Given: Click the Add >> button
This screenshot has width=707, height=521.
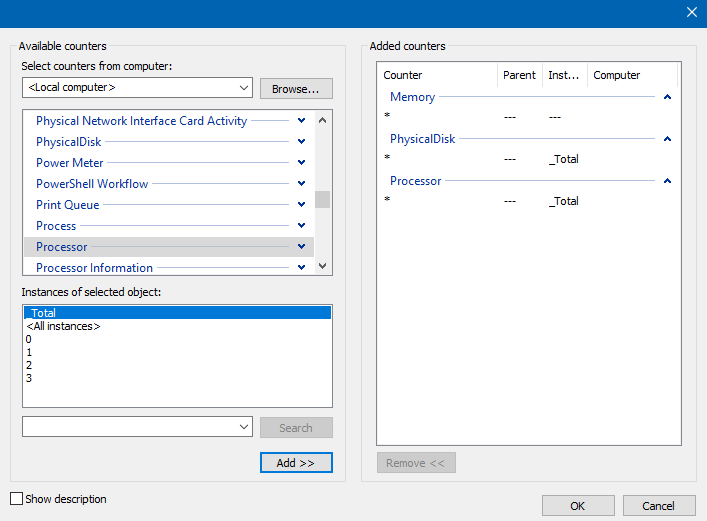Looking at the screenshot, I should pos(296,463).
